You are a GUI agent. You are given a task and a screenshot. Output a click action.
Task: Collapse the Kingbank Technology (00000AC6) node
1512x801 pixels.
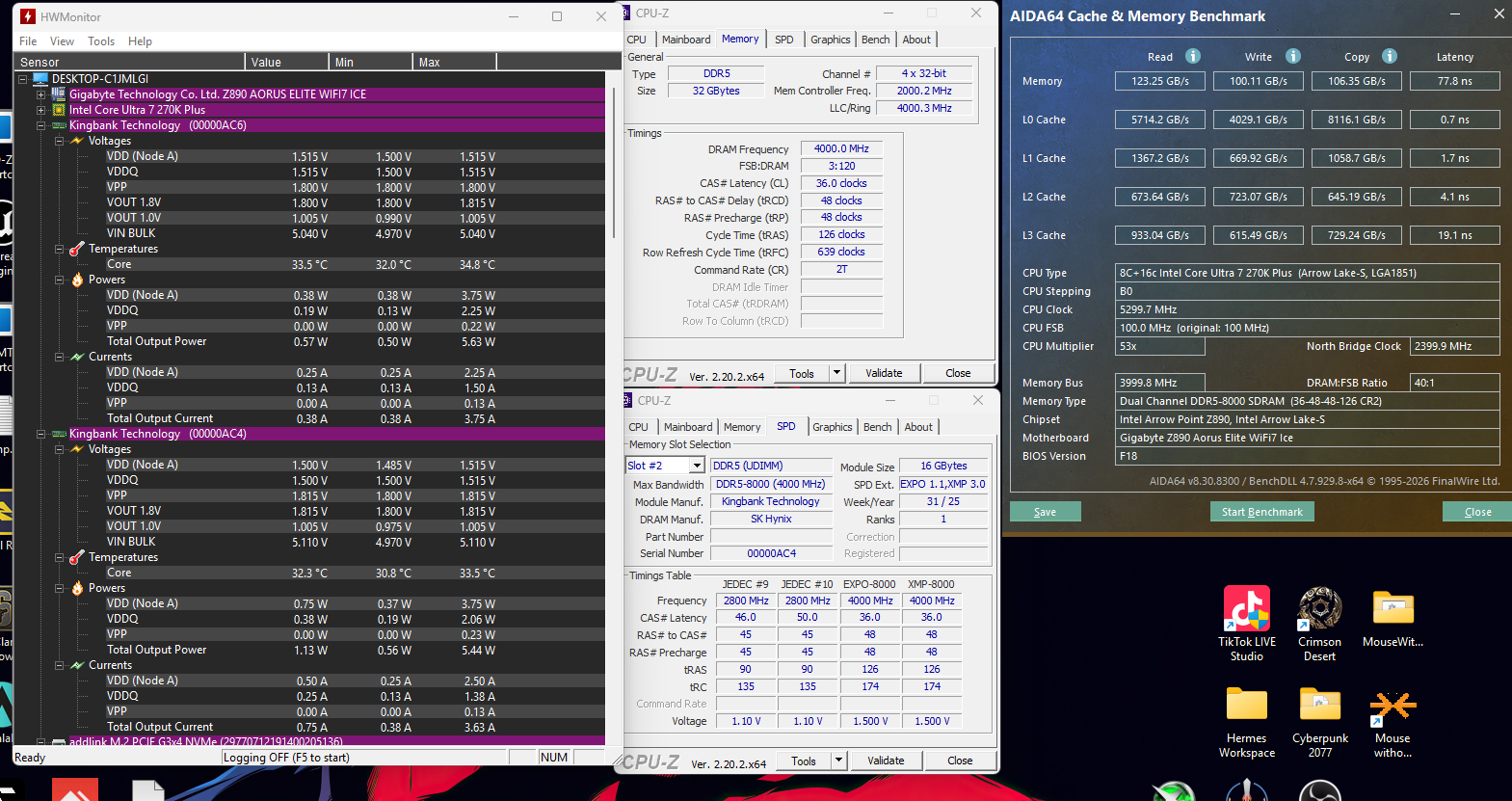[40, 125]
